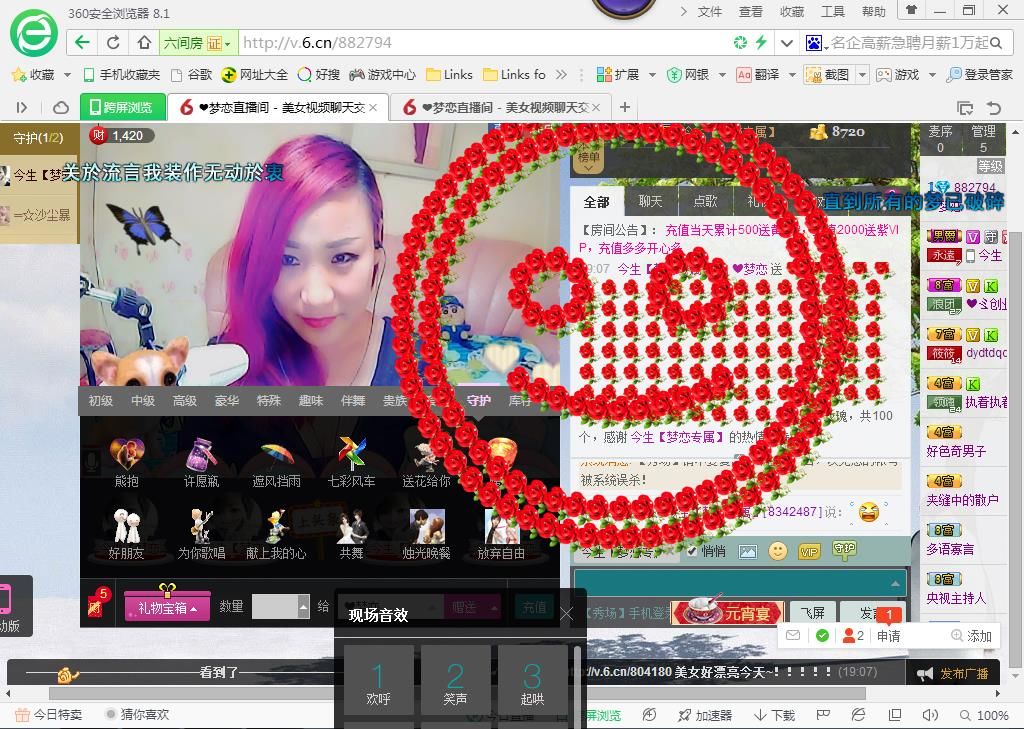Toggle 跨屏浏览 cross-screen browsing

tap(121, 107)
